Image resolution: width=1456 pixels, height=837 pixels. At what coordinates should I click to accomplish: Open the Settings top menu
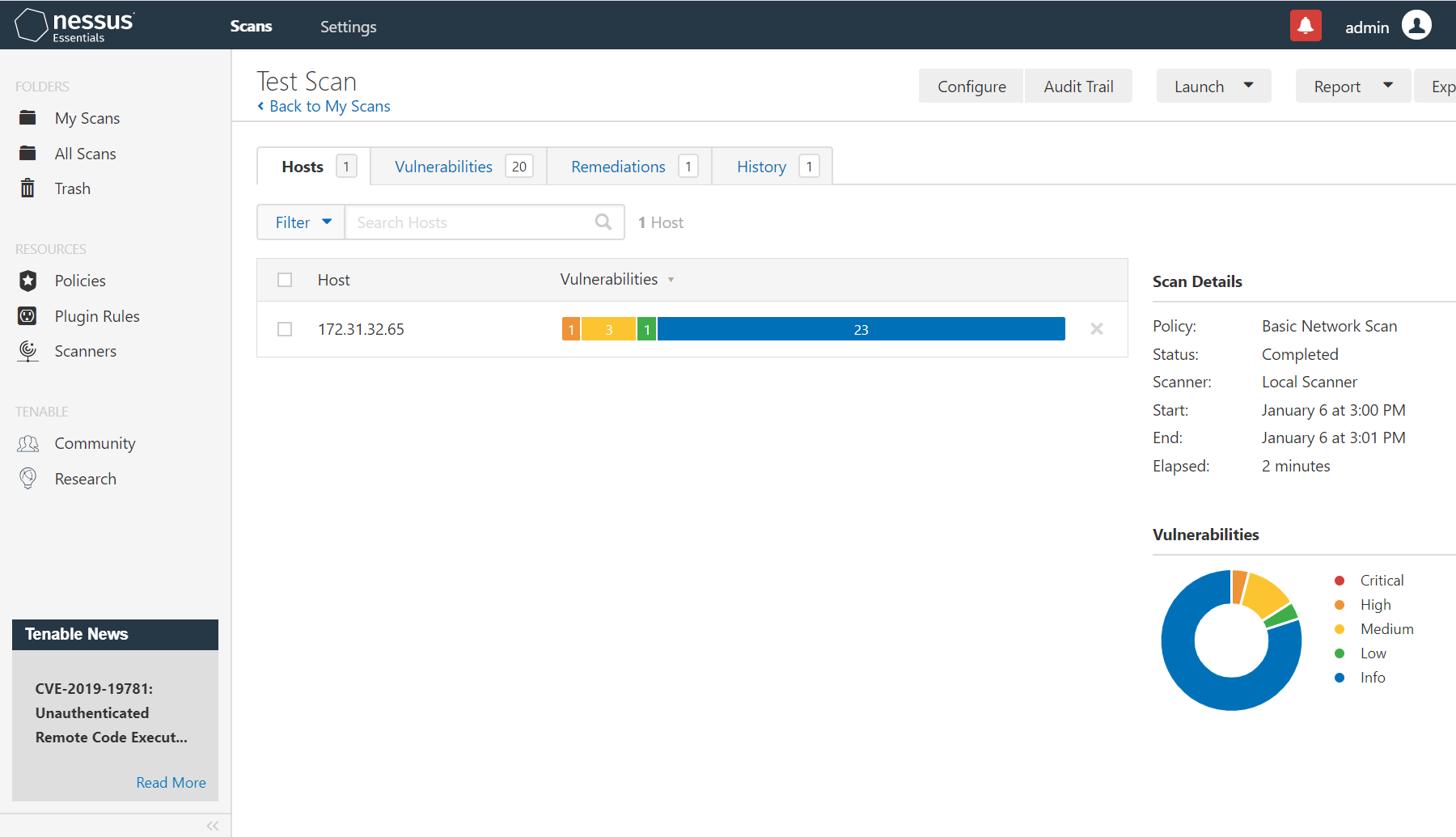coord(349,27)
